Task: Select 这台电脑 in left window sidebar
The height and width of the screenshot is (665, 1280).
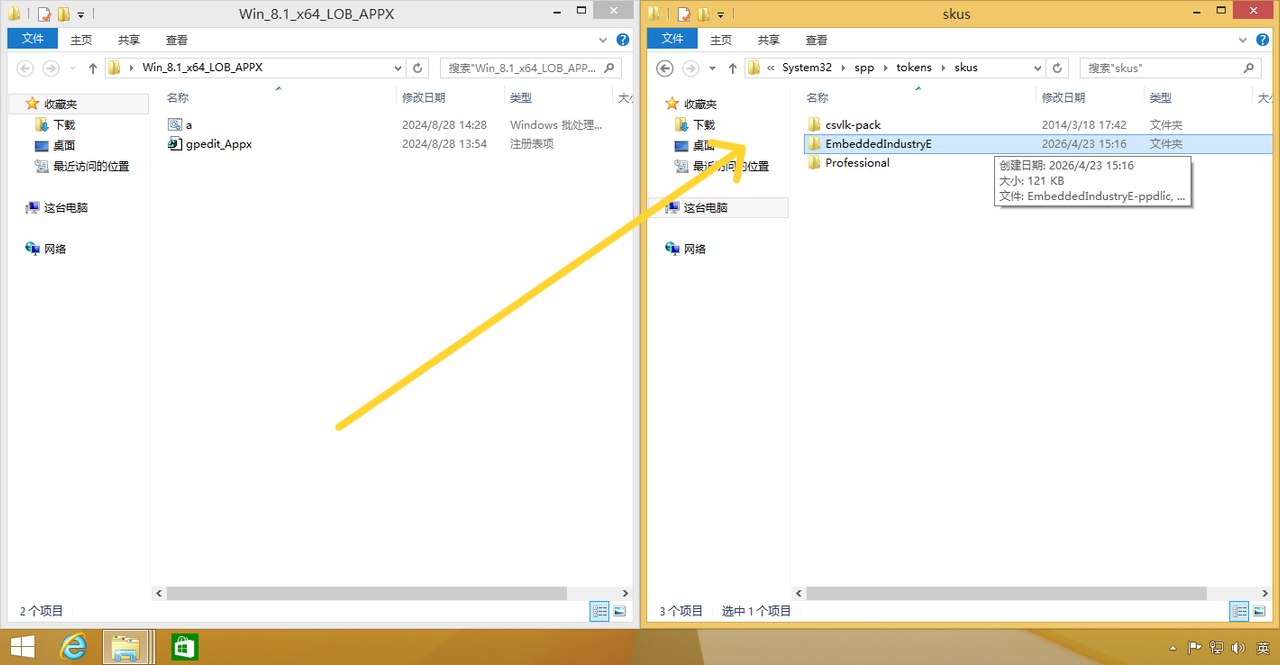Action: (x=66, y=208)
